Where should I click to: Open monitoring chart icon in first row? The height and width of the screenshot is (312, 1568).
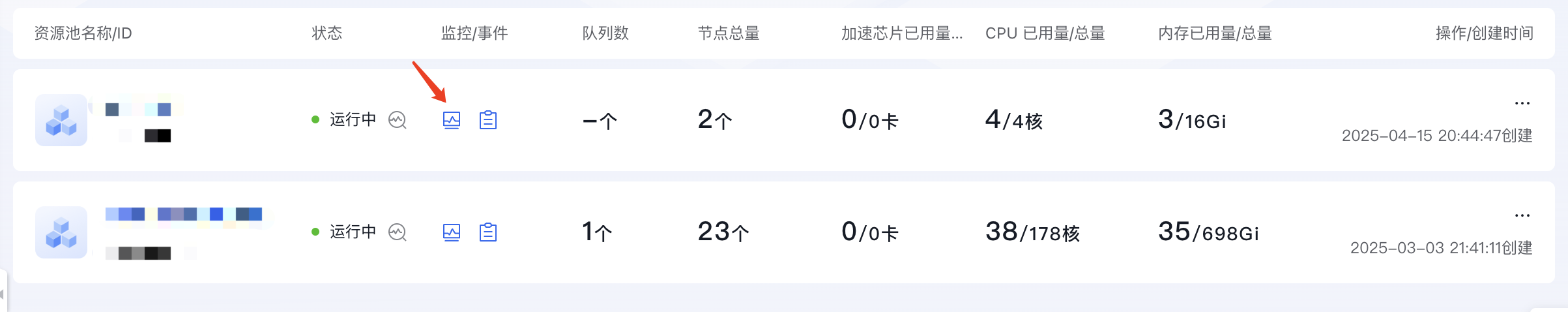click(452, 120)
